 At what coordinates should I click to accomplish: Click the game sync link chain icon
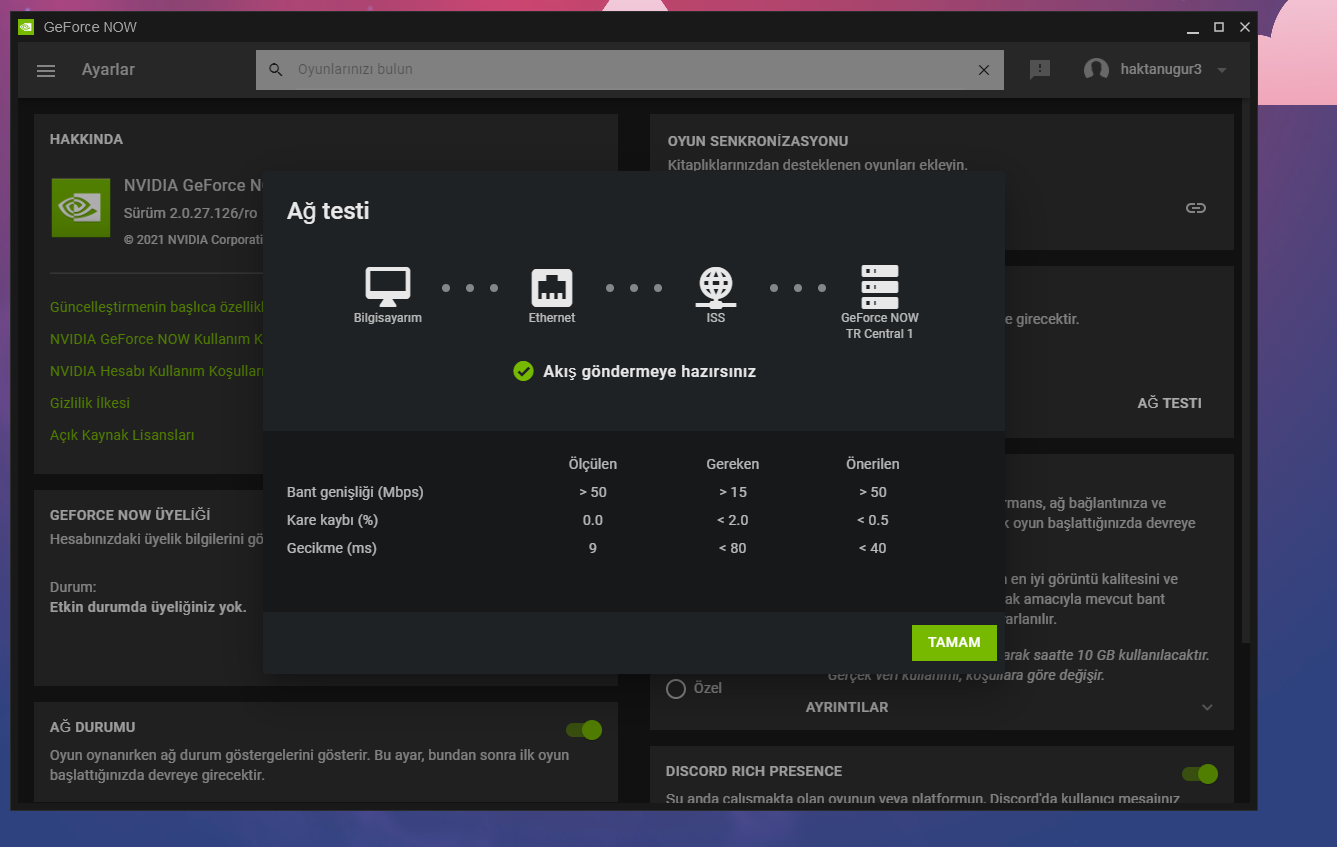coord(1196,208)
